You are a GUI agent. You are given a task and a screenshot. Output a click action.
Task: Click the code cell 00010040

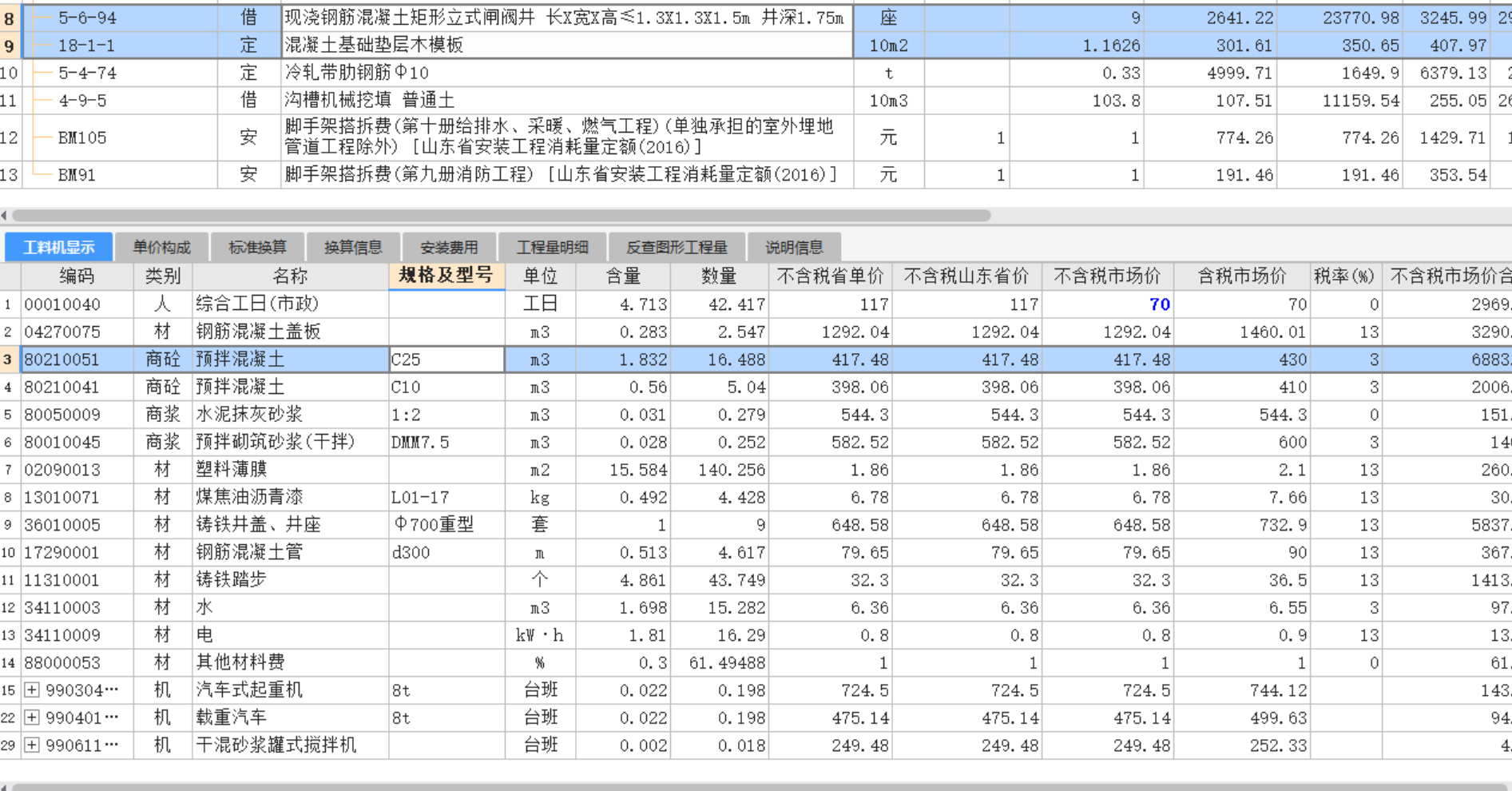77,304
